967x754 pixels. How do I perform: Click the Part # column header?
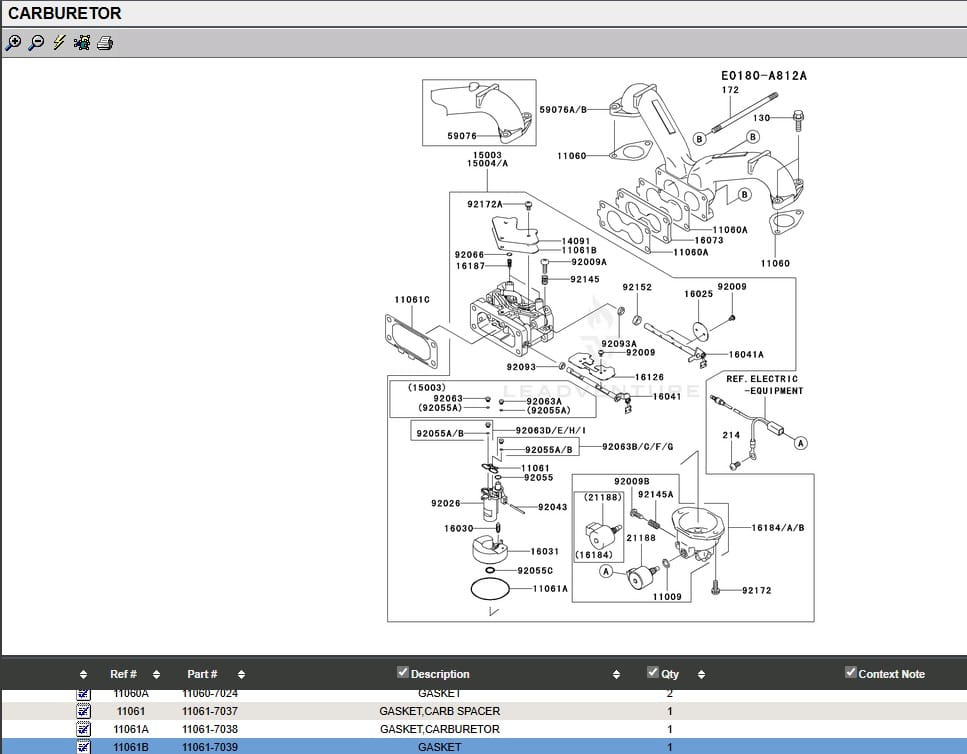tap(202, 674)
